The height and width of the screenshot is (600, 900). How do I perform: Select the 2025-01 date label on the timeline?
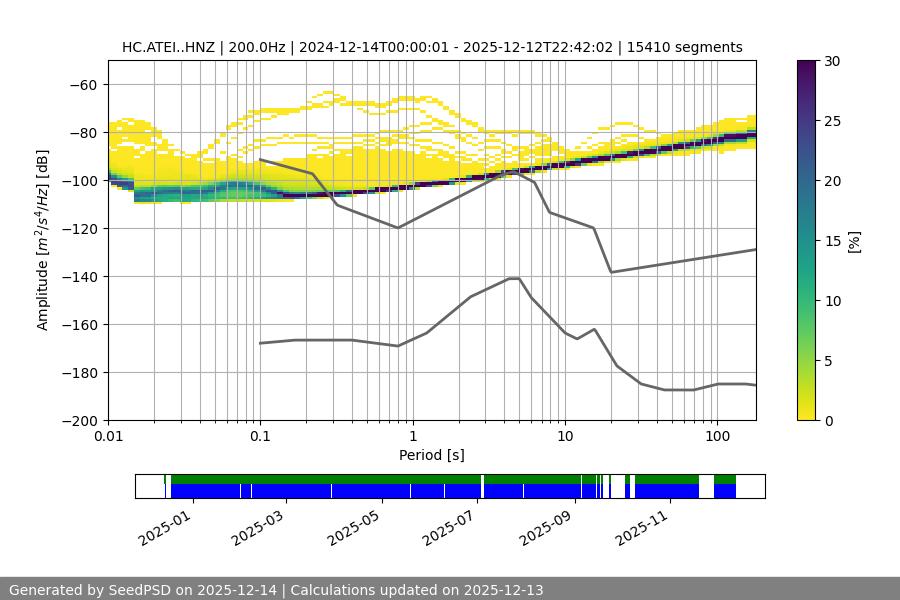(165, 527)
